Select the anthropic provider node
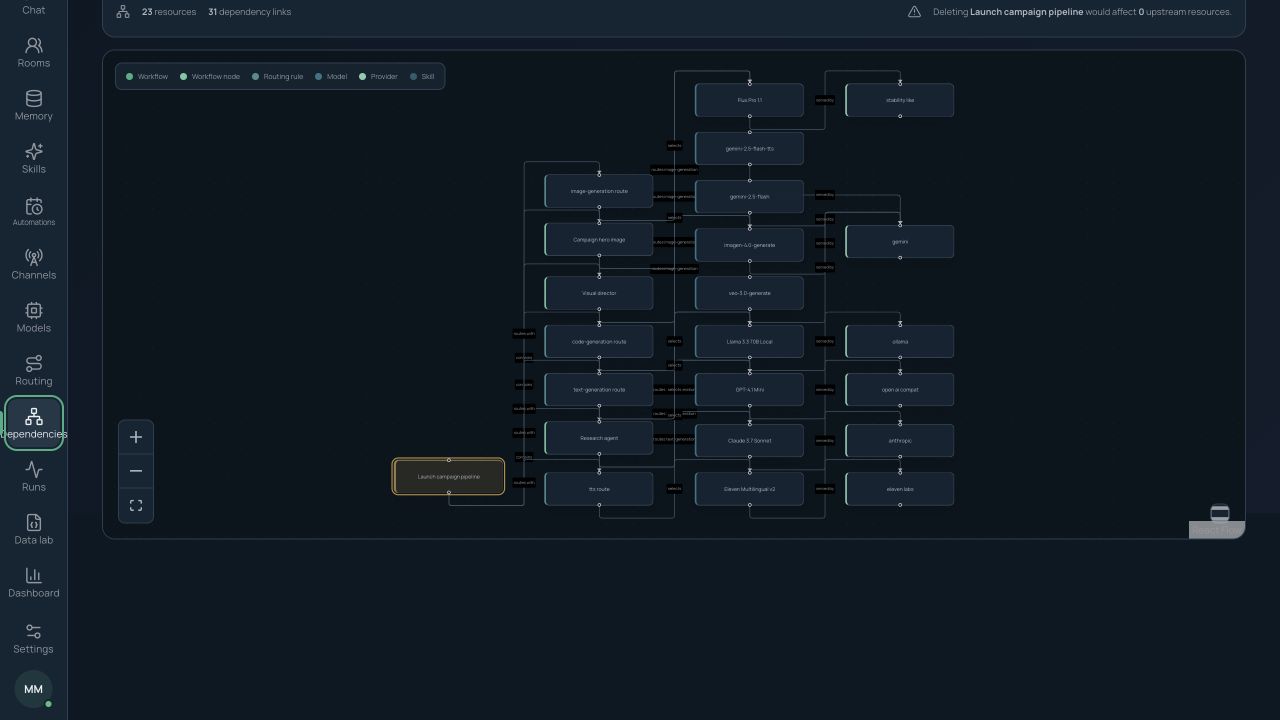 900,441
